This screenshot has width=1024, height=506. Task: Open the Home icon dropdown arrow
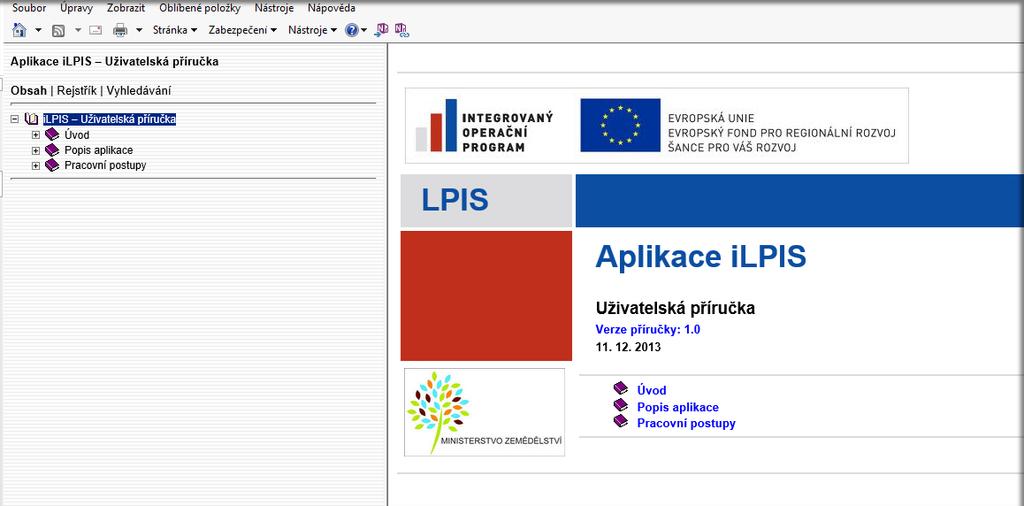pos(38,30)
